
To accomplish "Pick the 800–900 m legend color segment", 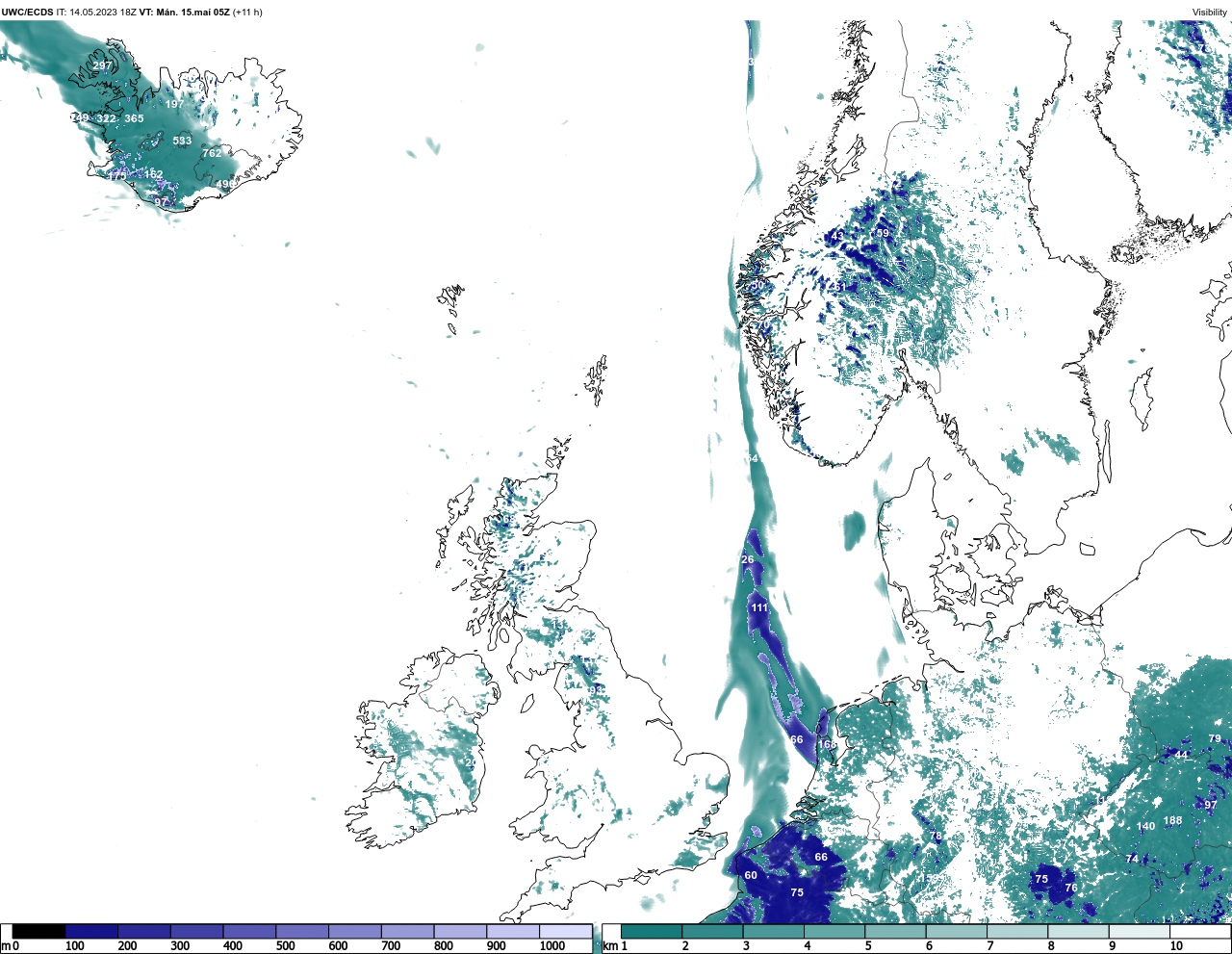I will [460, 931].
